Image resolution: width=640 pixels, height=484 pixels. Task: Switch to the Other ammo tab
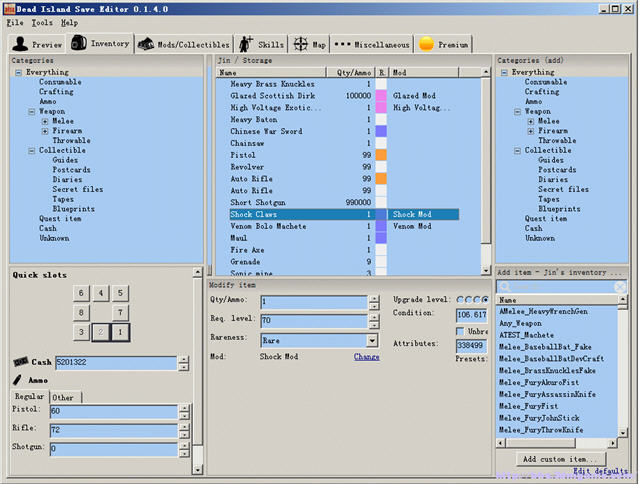coord(65,397)
